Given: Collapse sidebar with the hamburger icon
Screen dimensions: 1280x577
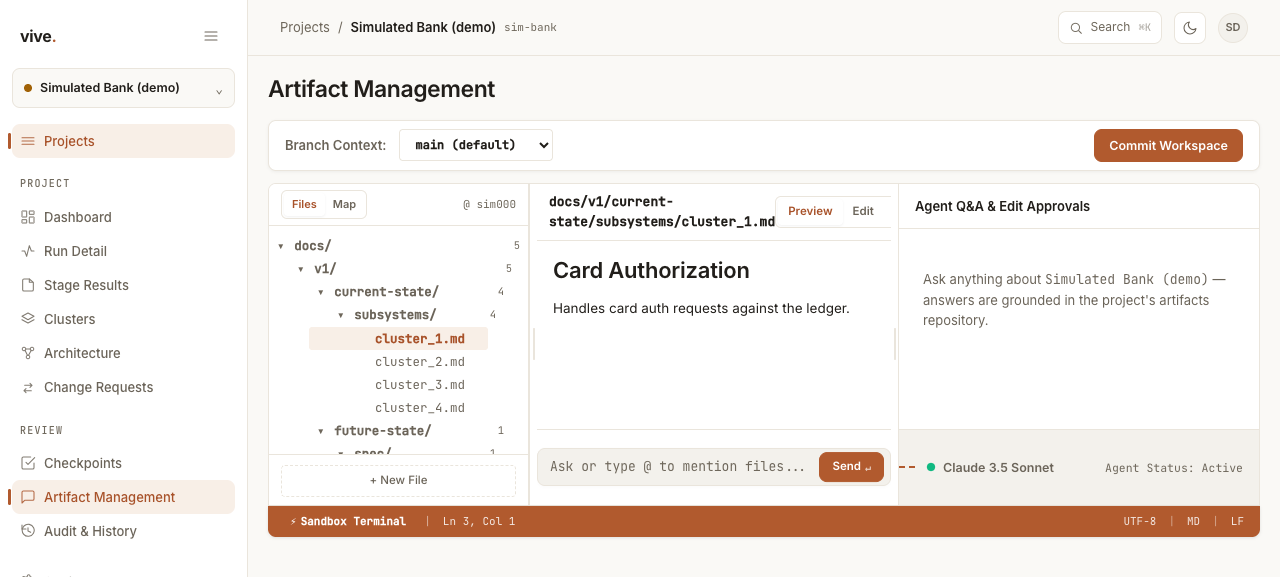Looking at the screenshot, I should pyautogui.click(x=211, y=36).
